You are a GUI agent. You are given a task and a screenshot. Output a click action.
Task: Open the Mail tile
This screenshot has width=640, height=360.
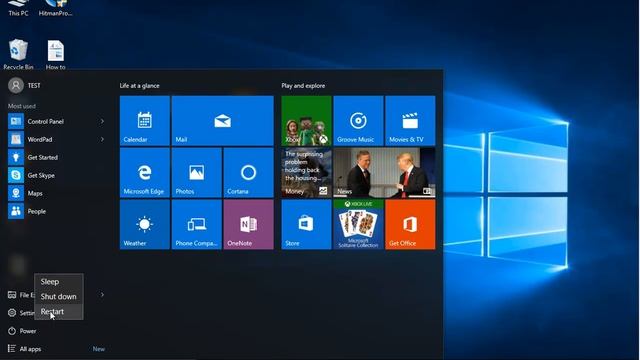click(x=222, y=121)
